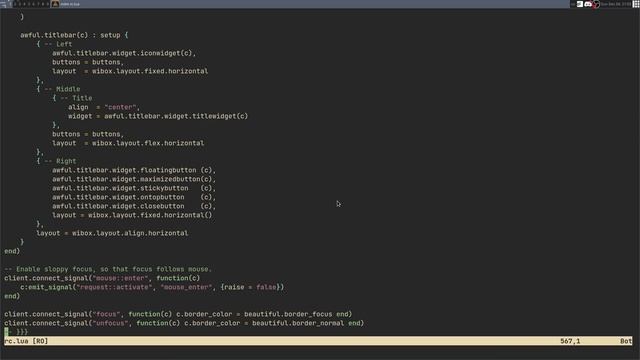Viewport: 640px width, 360px height.
Task: Click the 'closebutton (c),' line
Action: point(133,206)
